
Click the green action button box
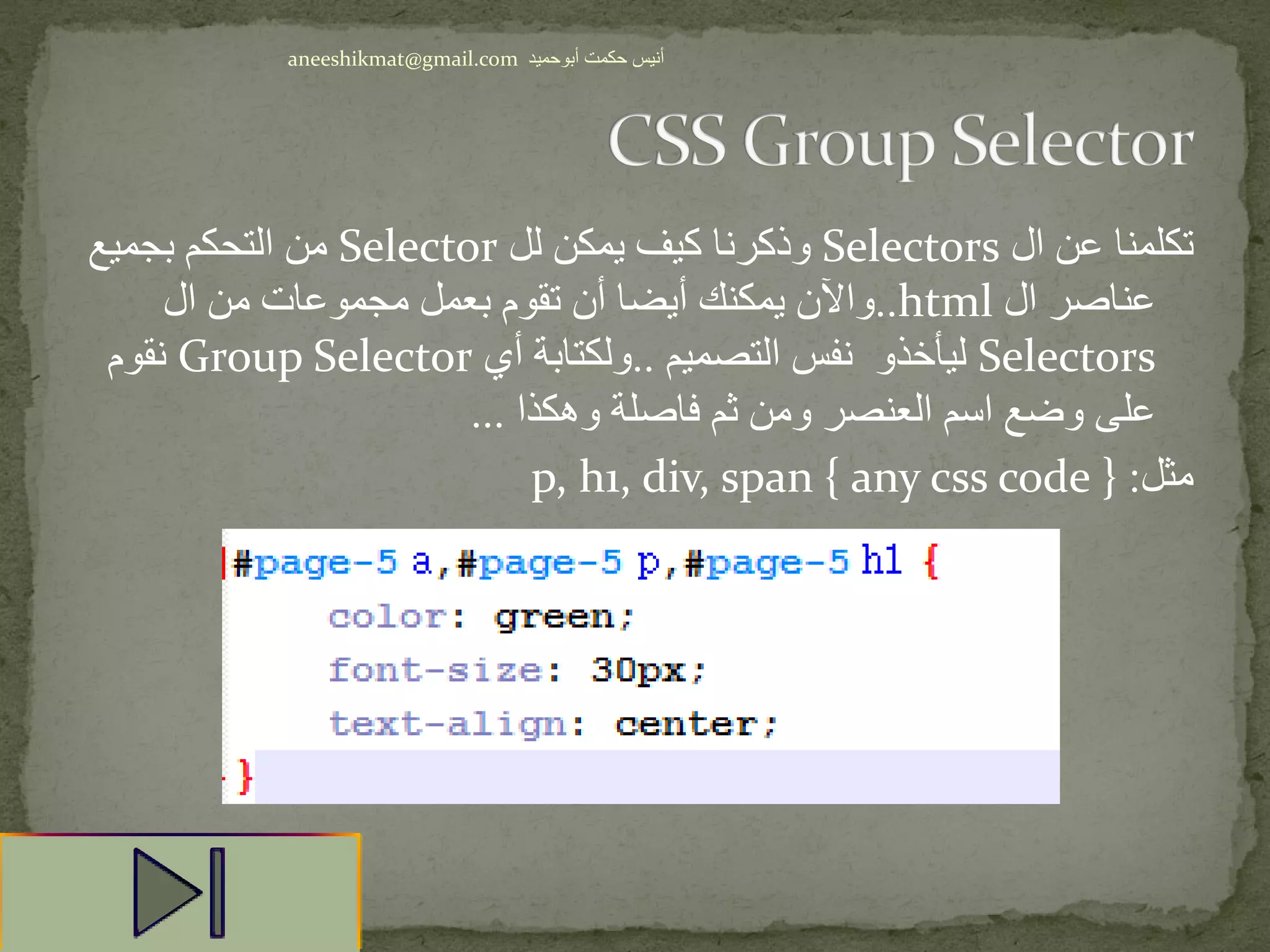coord(180,892)
